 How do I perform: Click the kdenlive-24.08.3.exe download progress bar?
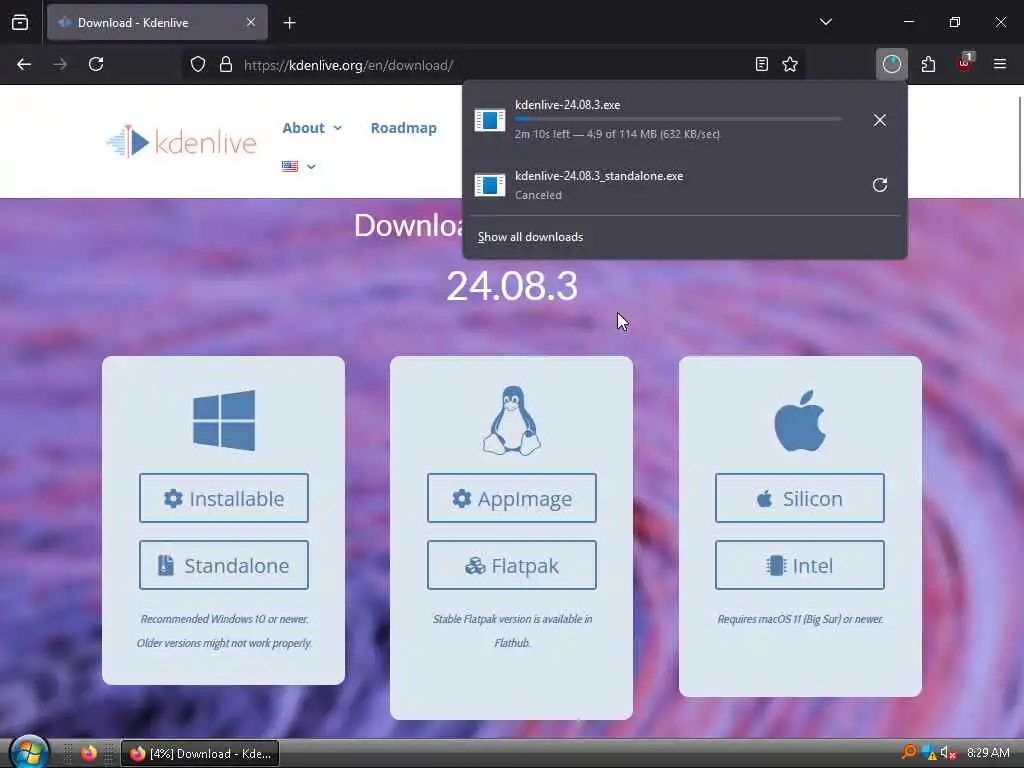678,119
